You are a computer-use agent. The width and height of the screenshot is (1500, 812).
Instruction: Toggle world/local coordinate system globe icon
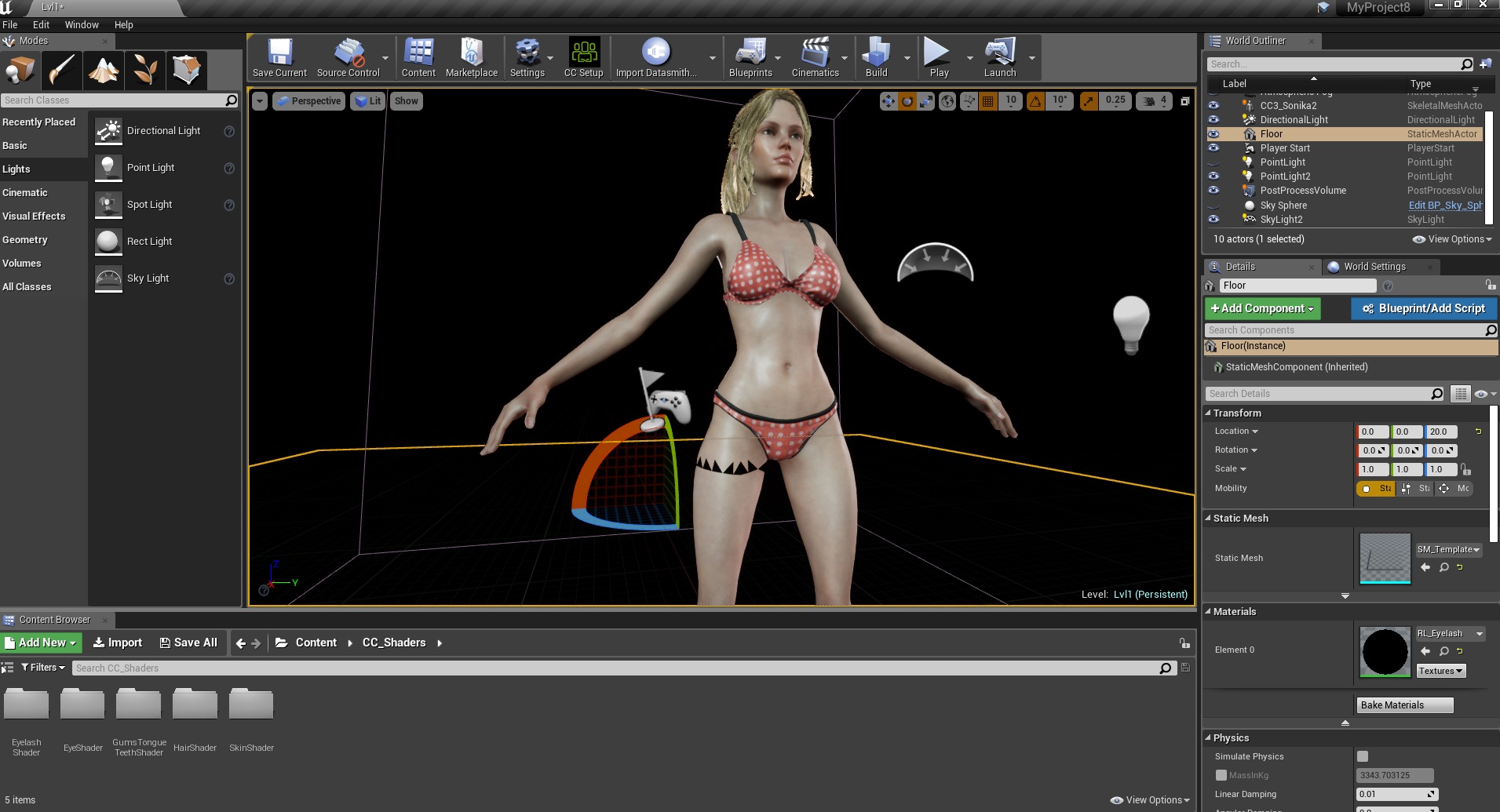(x=948, y=101)
